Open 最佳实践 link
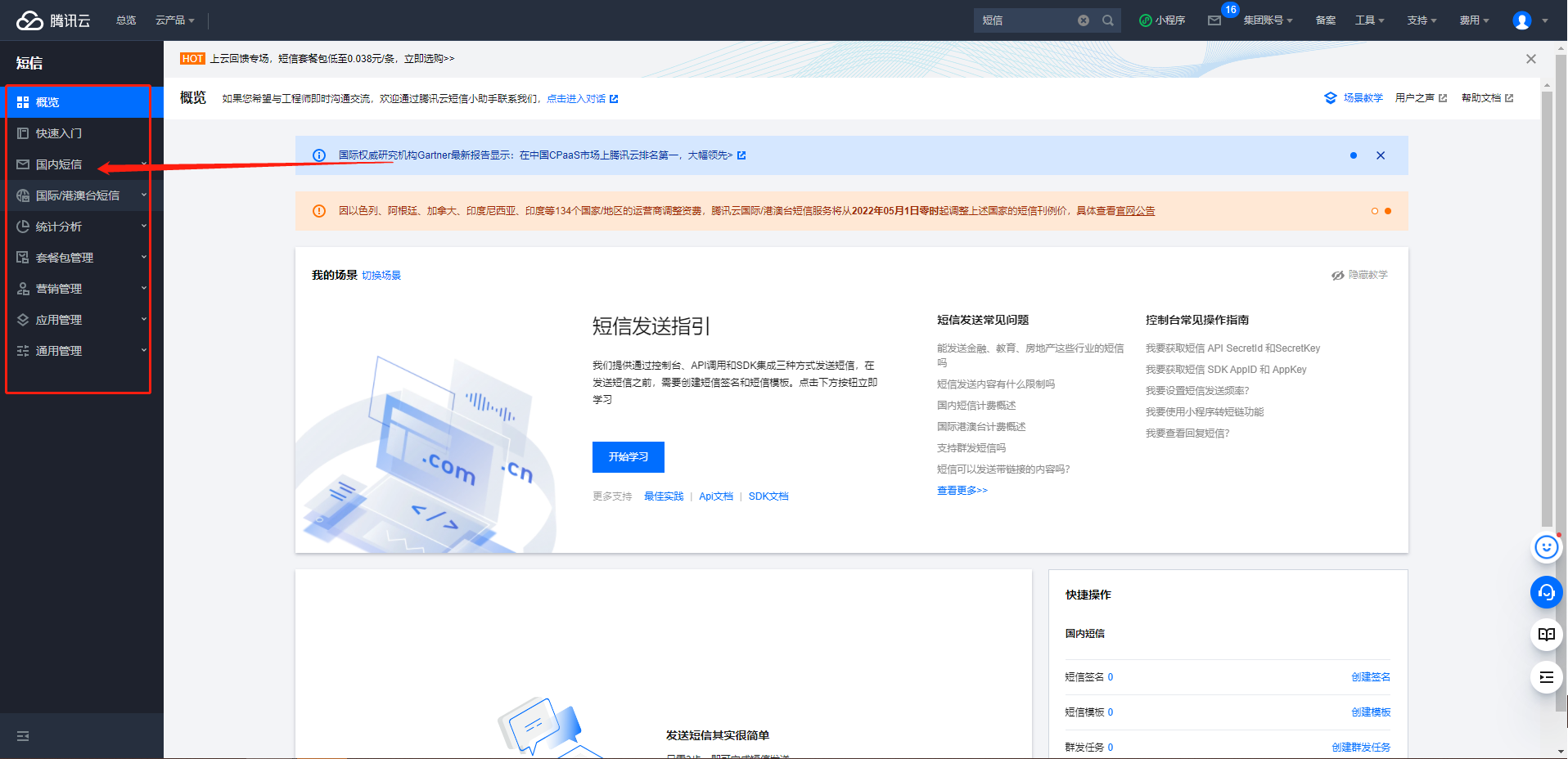This screenshot has width=1568, height=759. [x=664, y=496]
